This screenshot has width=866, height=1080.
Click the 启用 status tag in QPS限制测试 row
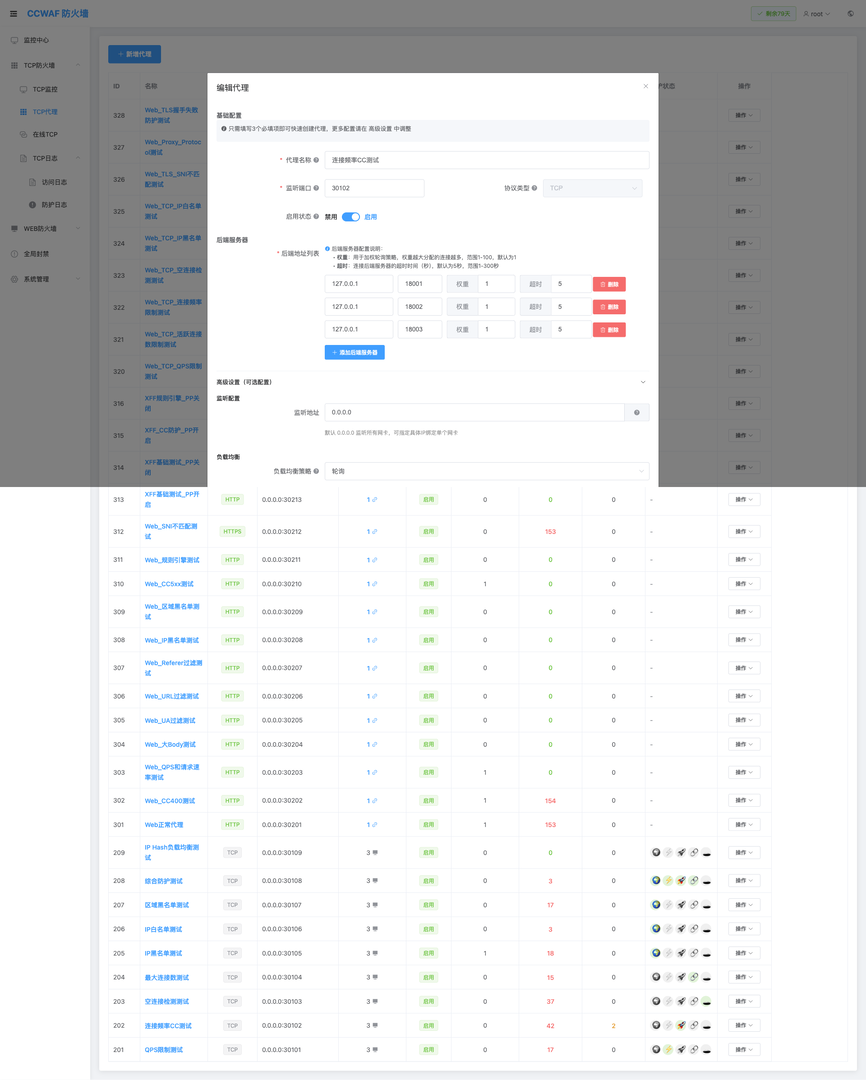tap(429, 1050)
